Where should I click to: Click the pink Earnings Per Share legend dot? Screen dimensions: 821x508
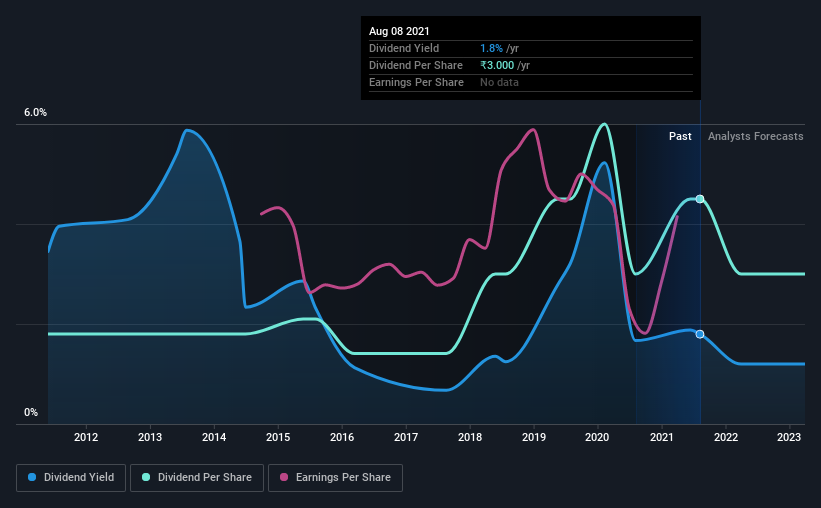point(284,477)
